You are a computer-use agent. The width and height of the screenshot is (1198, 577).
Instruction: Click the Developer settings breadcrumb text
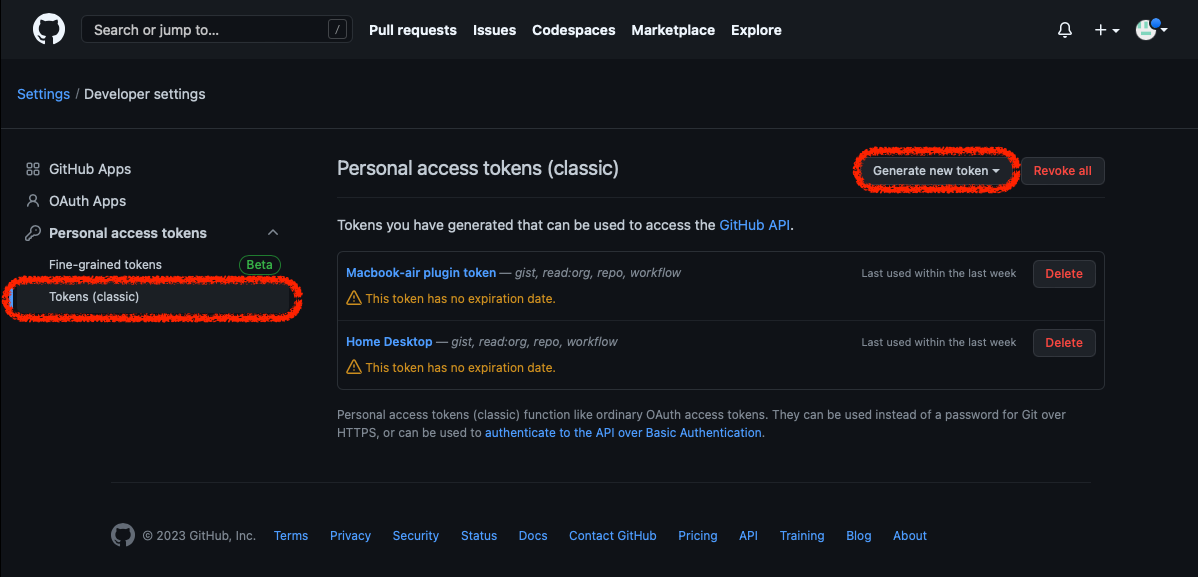[x=144, y=94]
